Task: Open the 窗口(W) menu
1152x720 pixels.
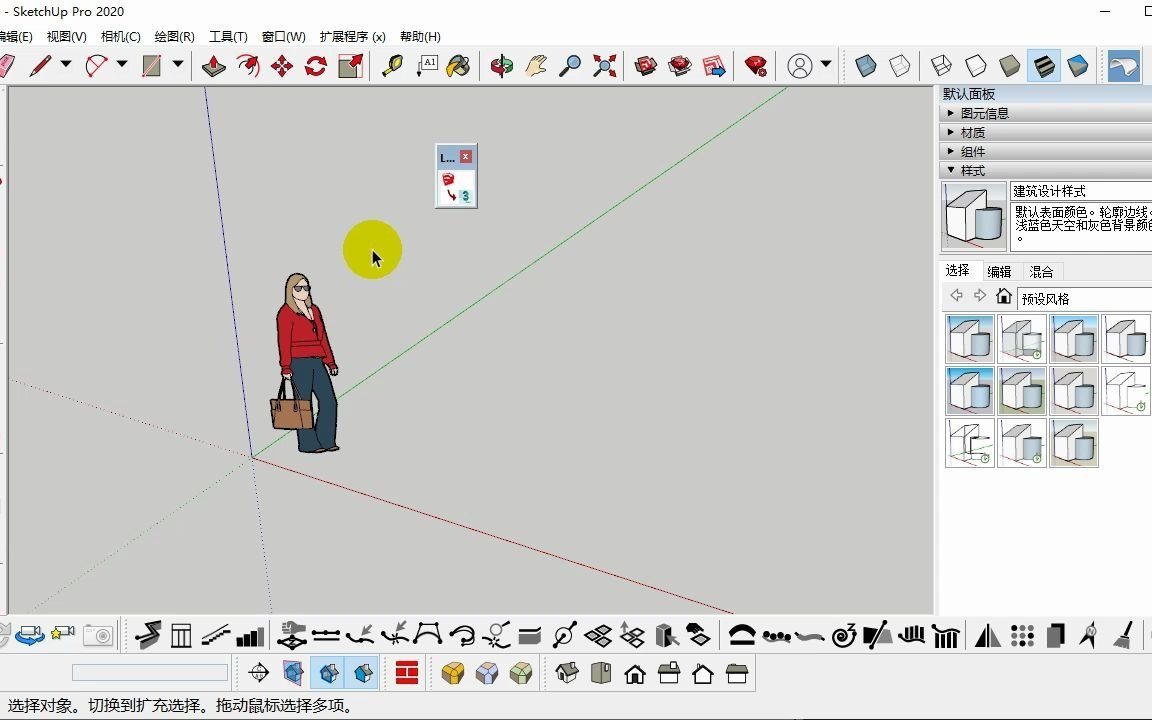Action: (284, 37)
